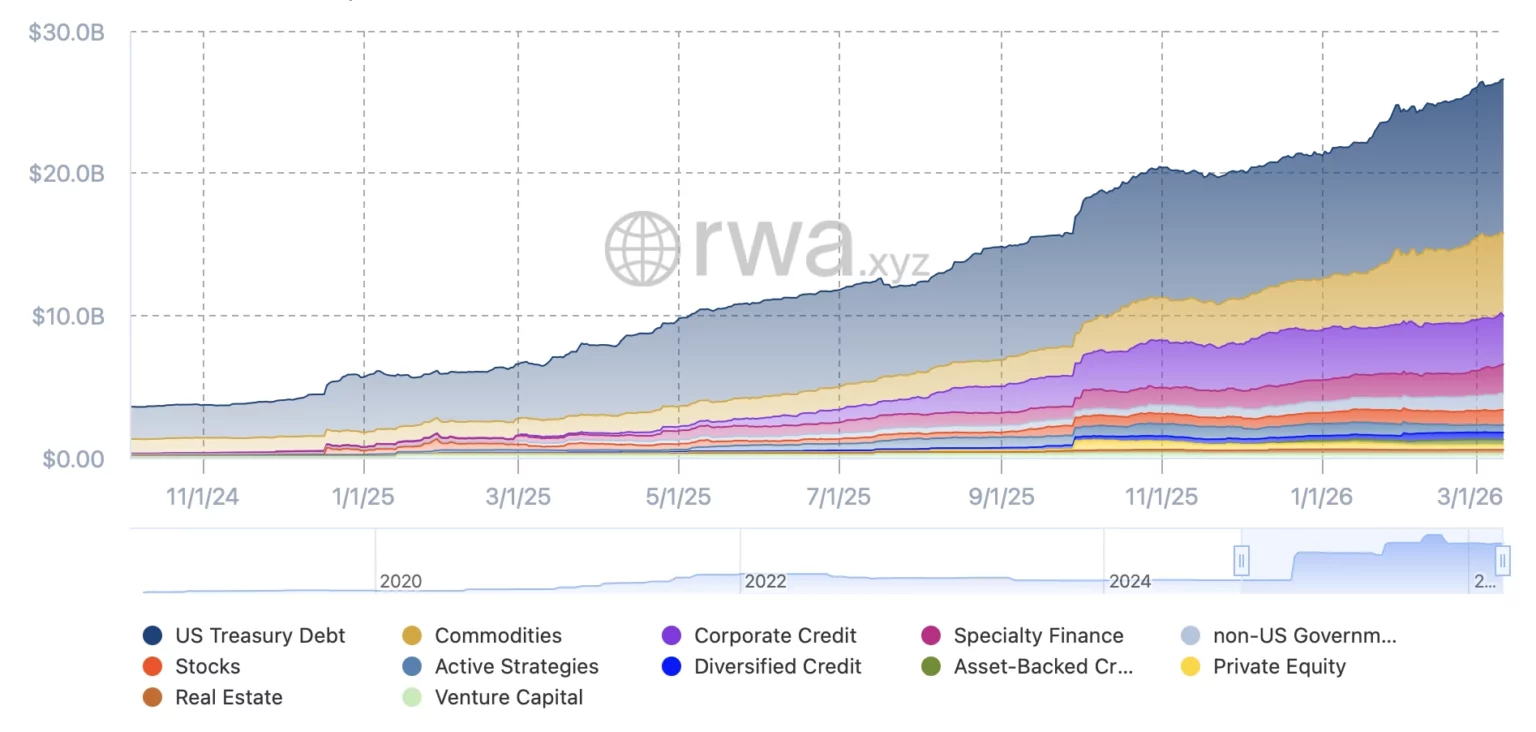Toggle the Commodities series legend dot
The image size is (1536, 732).
pos(412,636)
